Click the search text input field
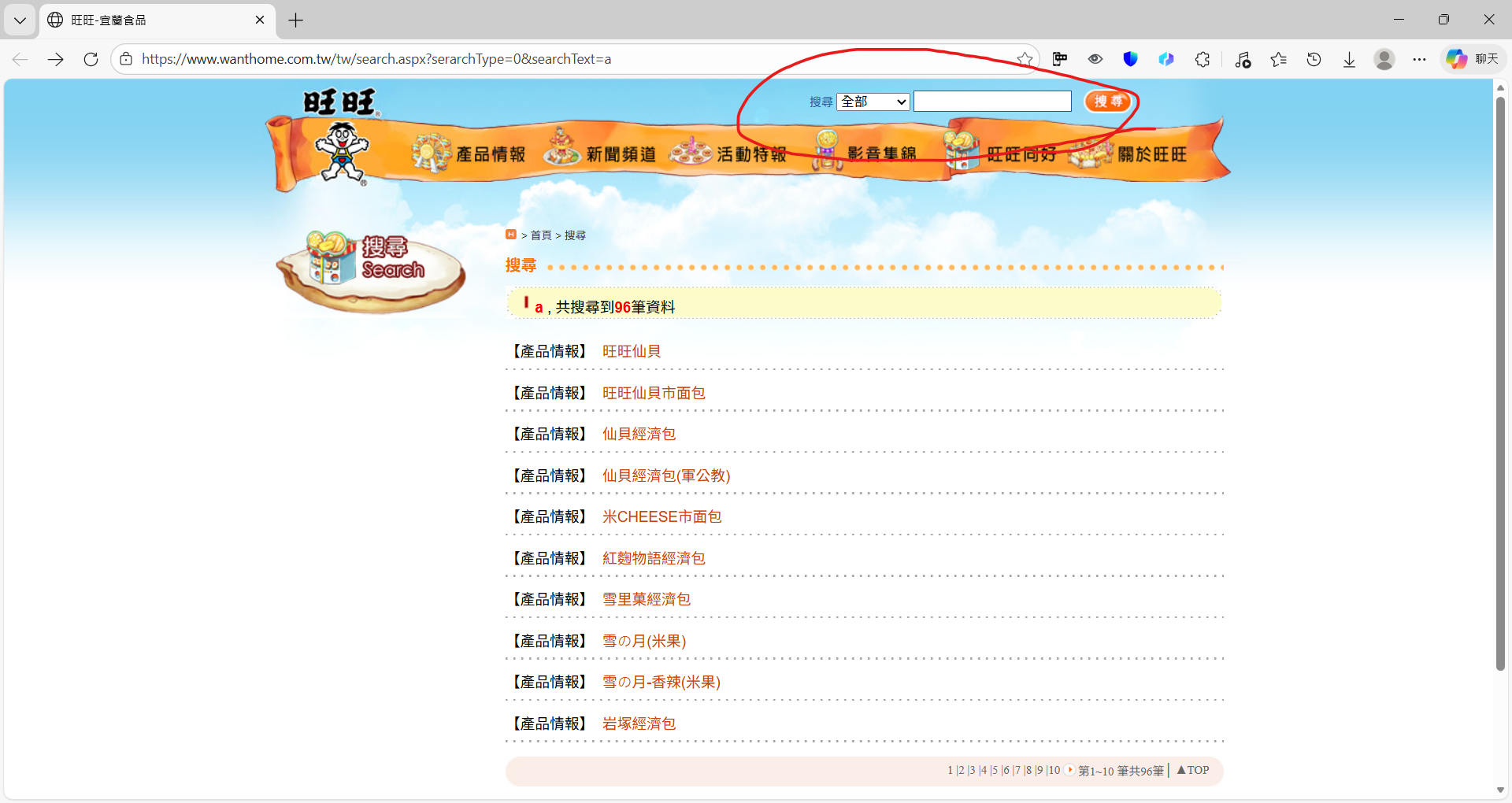The height and width of the screenshot is (803, 1512). (992, 102)
